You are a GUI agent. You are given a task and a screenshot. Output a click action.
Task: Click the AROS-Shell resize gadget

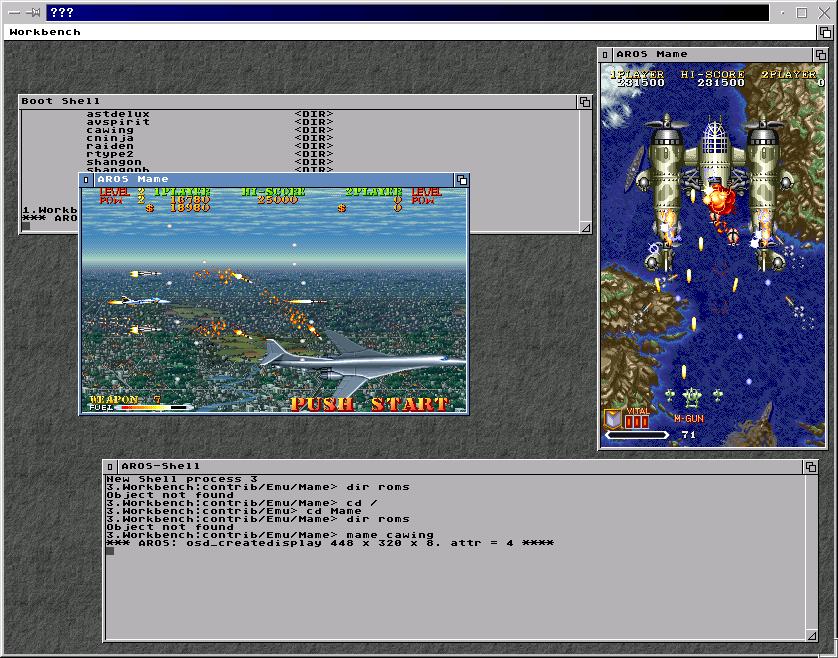click(x=810, y=634)
